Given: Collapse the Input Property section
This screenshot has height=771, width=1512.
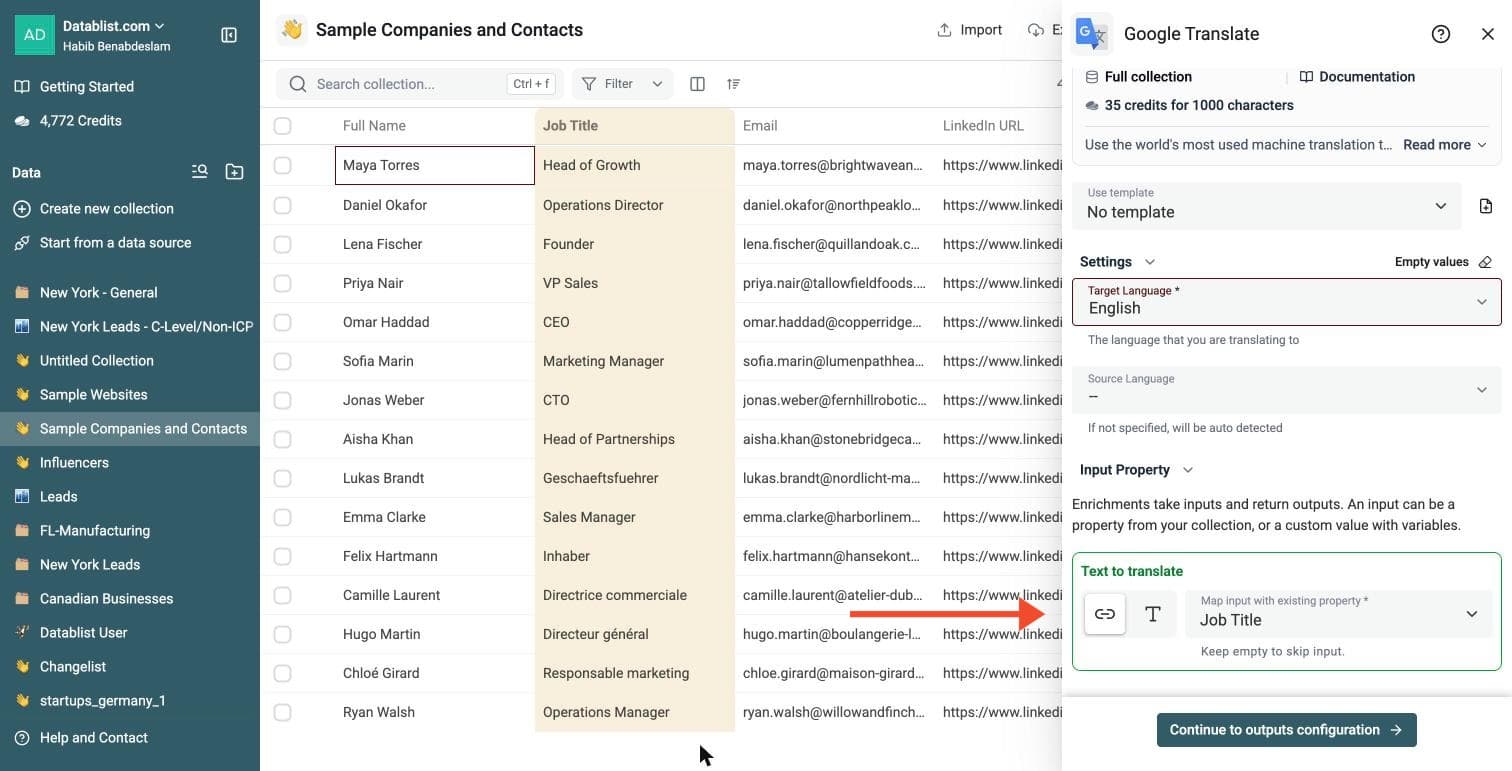Looking at the screenshot, I should coord(1136,470).
